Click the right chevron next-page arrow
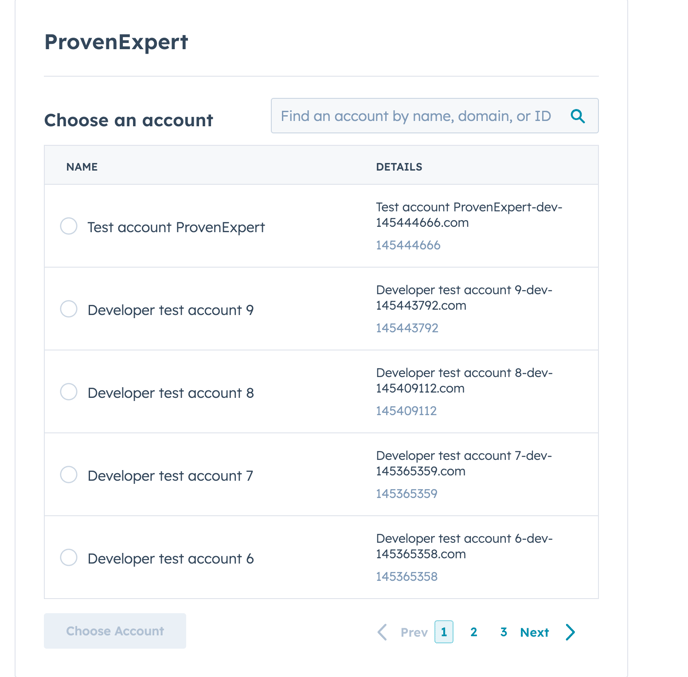The width and height of the screenshot is (688, 677). (x=570, y=632)
